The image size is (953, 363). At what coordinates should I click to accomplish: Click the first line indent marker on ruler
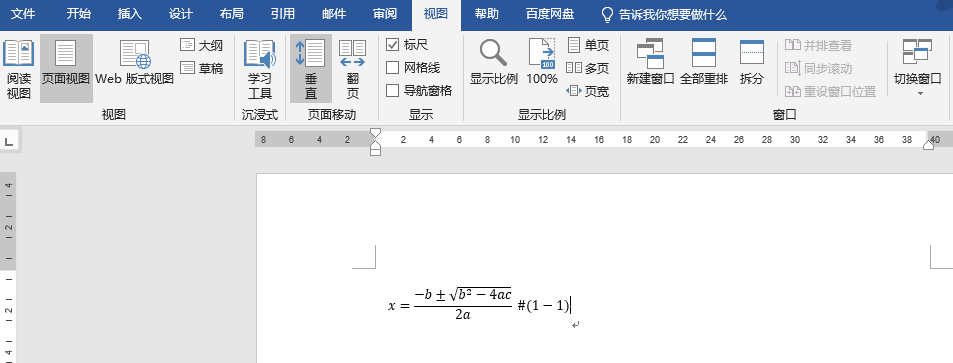coord(376,133)
